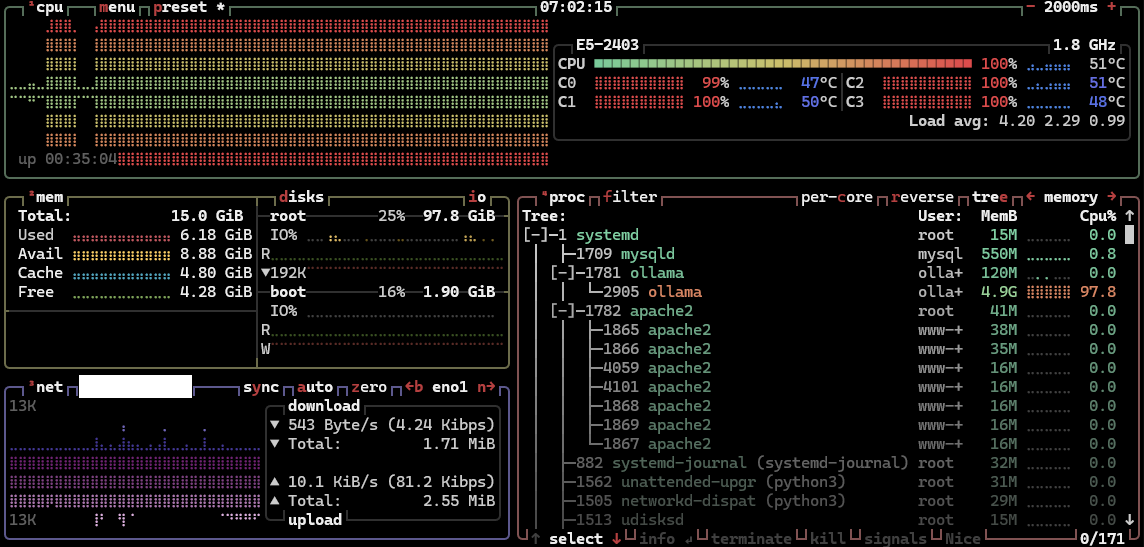Image resolution: width=1144 pixels, height=547 pixels.
Task: Click the boot disk entry label
Action: coord(288,292)
